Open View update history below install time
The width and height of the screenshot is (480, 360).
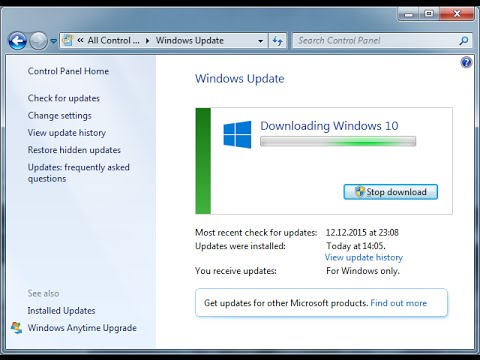pyautogui.click(x=364, y=257)
